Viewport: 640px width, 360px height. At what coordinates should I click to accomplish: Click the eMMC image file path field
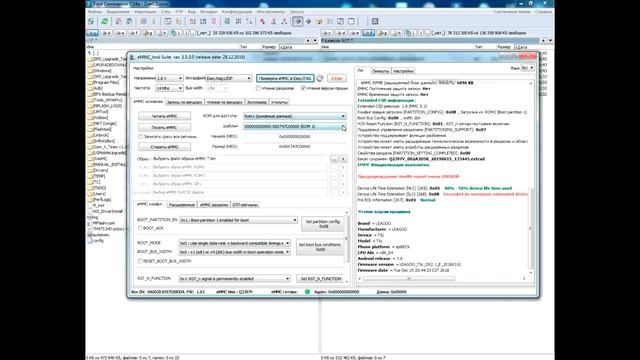click(x=240, y=159)
